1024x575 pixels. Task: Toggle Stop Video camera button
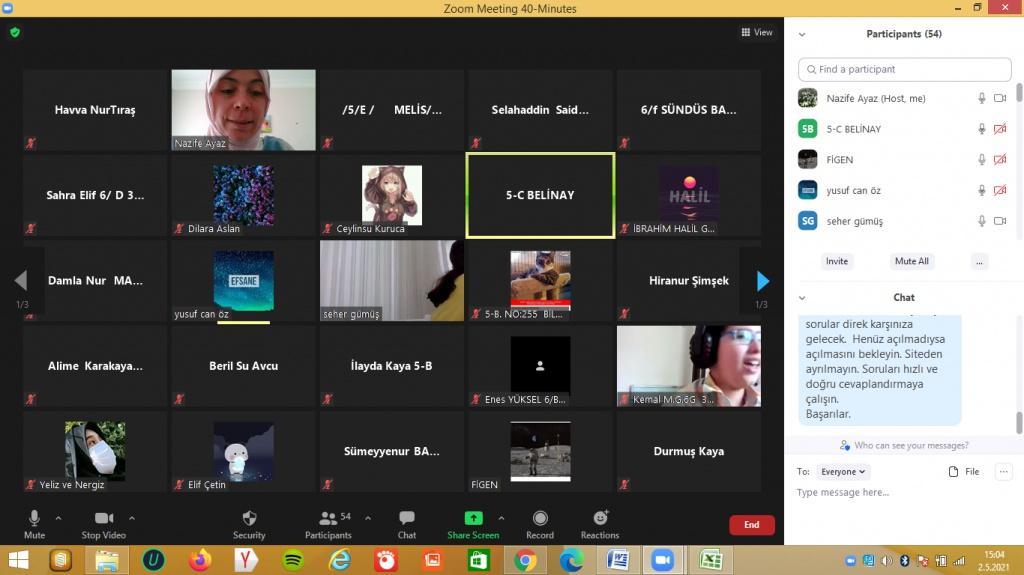(x=104, y=518)
